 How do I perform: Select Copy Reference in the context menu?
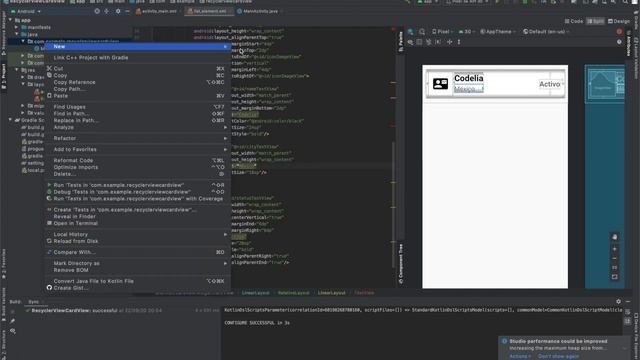pyautogui.click(x=138, y=82)
